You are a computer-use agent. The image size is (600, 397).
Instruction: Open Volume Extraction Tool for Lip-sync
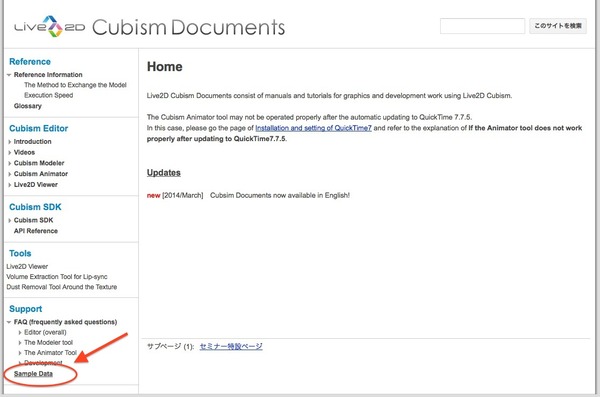[57, 276]
